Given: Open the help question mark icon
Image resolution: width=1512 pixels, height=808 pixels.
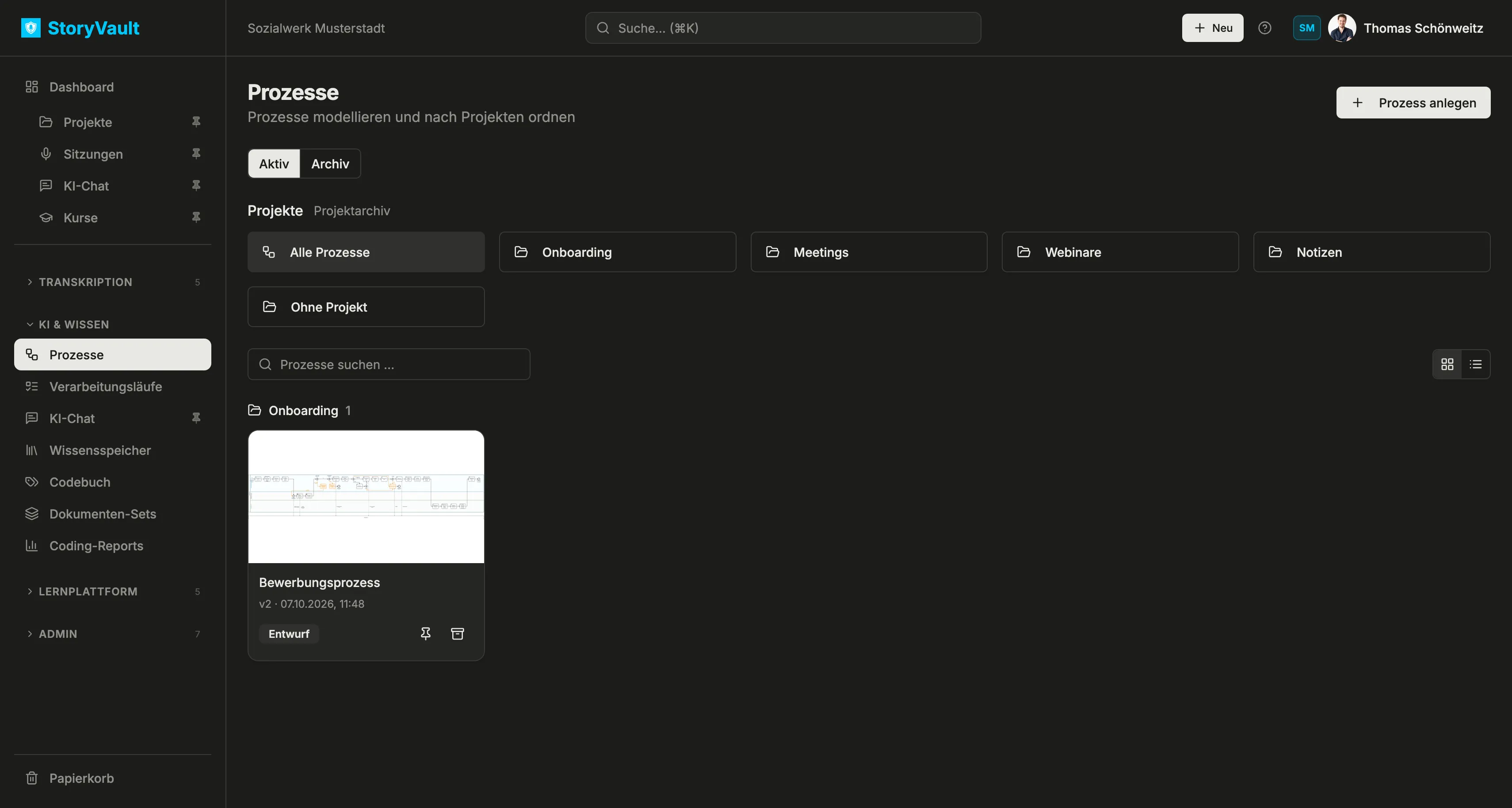Looking at the screenshot, I should (1265, 27).
